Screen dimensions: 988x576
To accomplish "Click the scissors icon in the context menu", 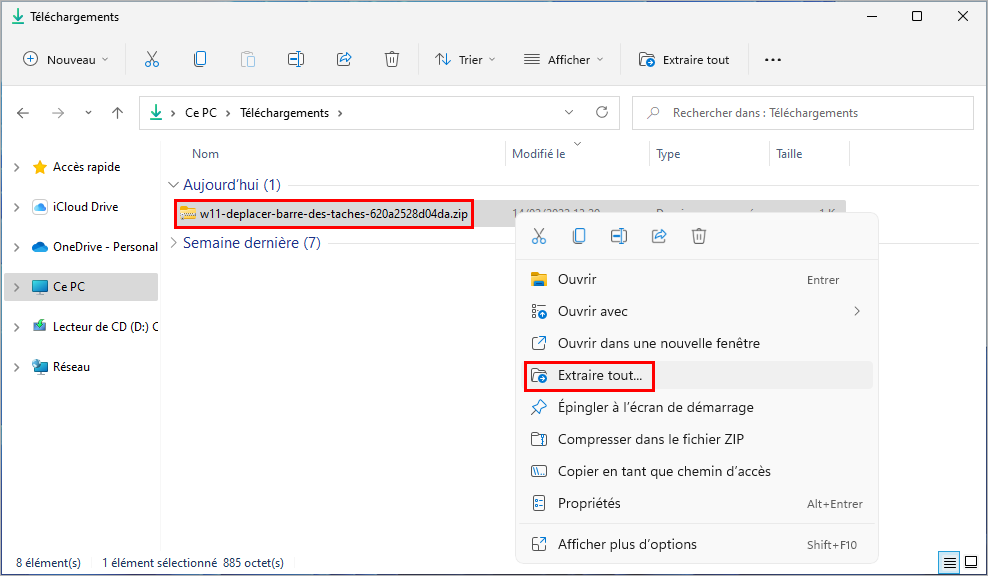I will point(539,236).
